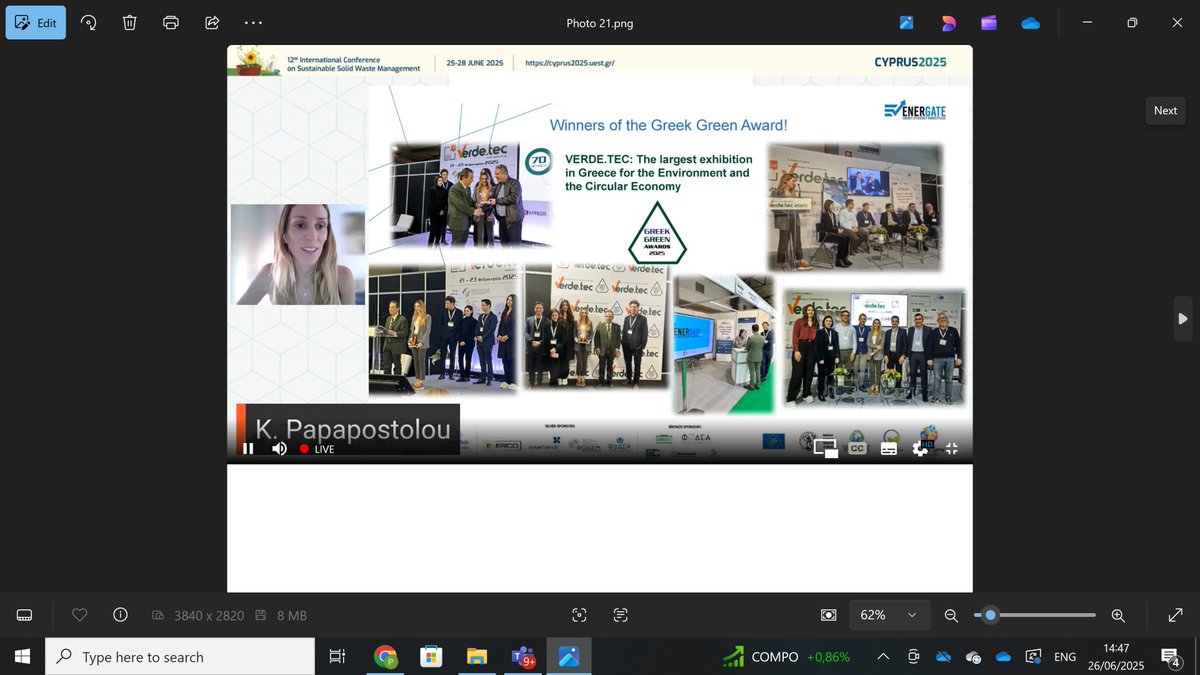Click the speaker volume icon in the photo

pyautogui.click(x=279, y=449)
